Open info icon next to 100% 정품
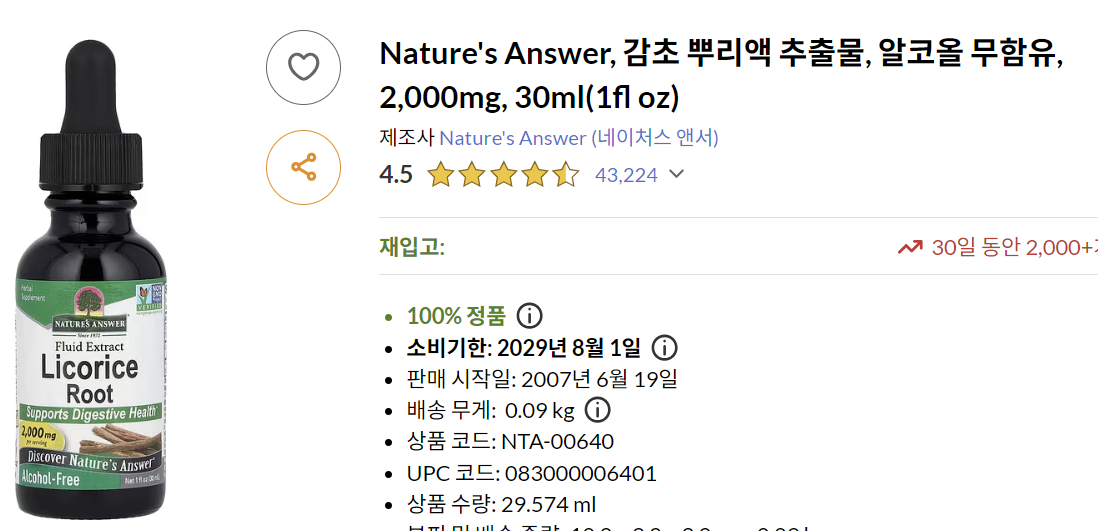This screenshot has width=1098, height=531. pos(529,316)
